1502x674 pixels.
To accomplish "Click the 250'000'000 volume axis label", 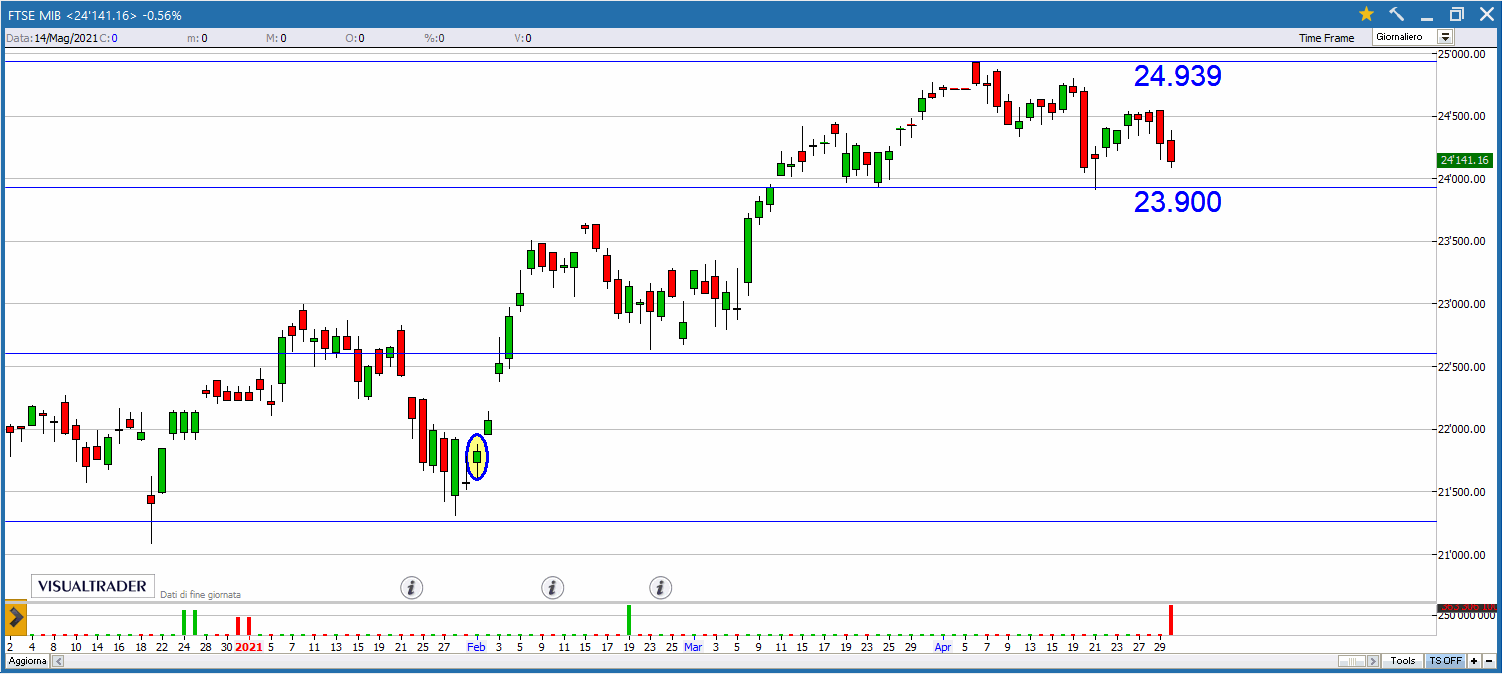I will click(x=1466, y=616).
